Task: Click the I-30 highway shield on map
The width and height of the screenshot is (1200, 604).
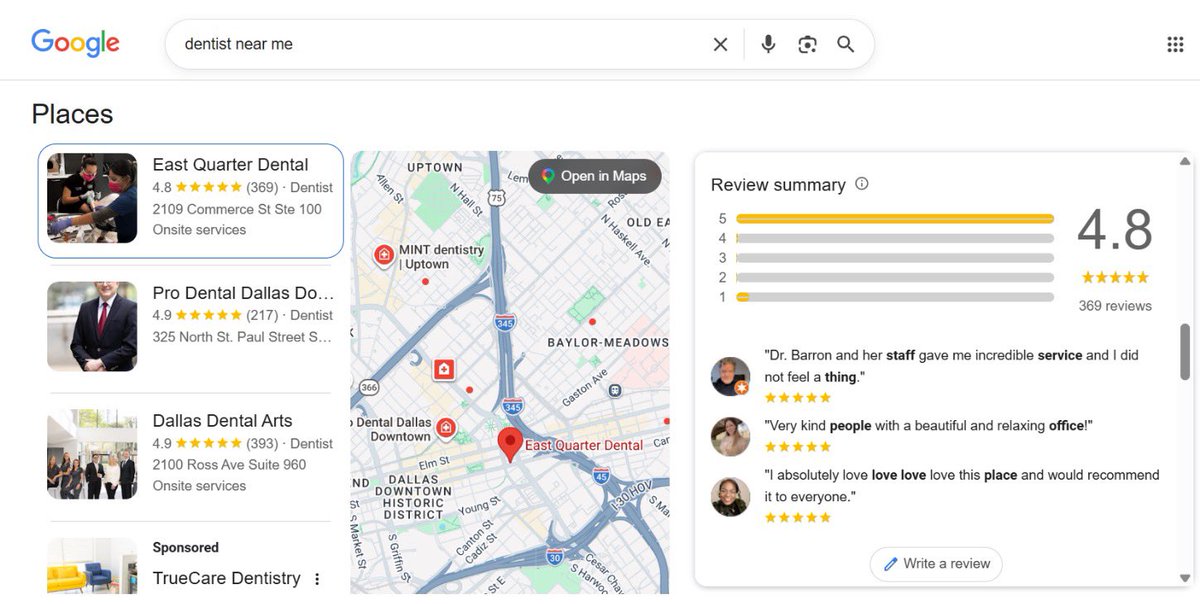Action: pyautogui.click(x=554, y=557)
